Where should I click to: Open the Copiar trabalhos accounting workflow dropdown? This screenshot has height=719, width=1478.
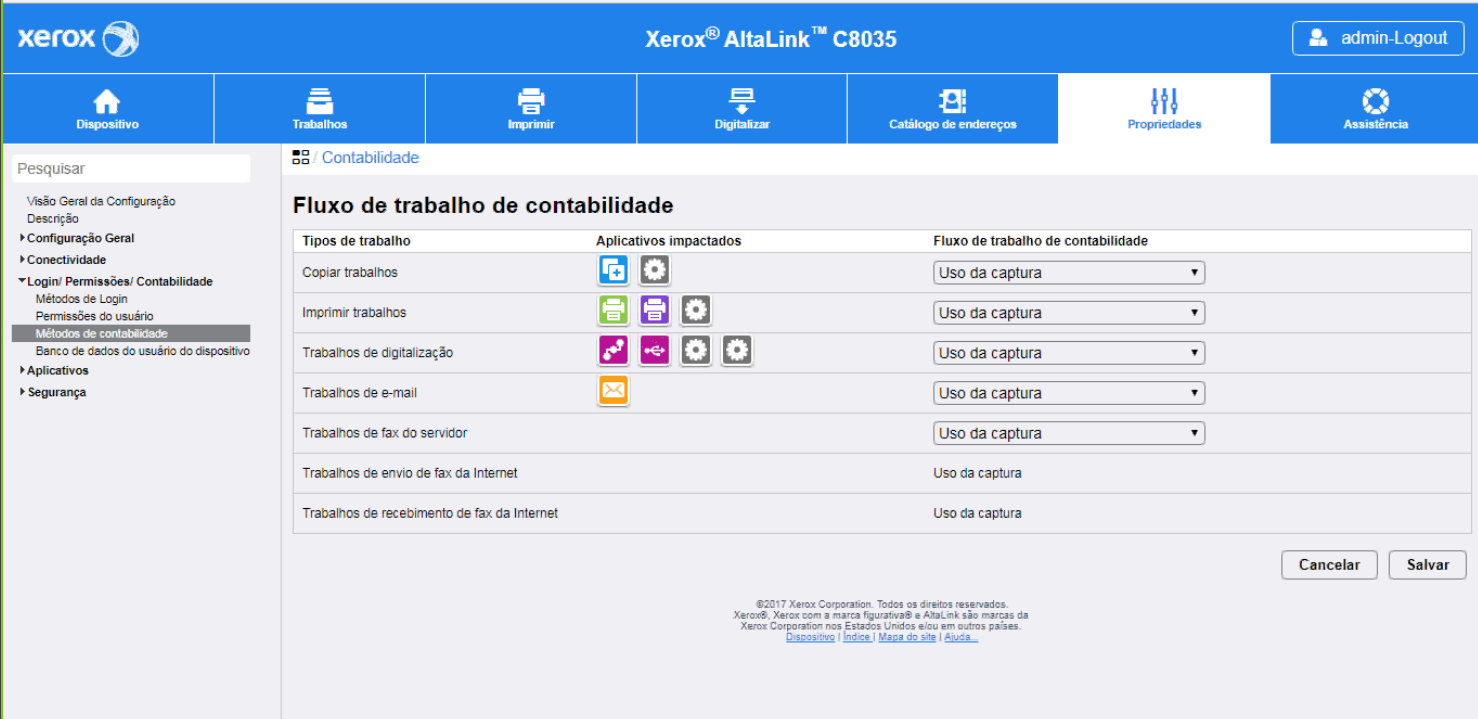(1068, 273)
